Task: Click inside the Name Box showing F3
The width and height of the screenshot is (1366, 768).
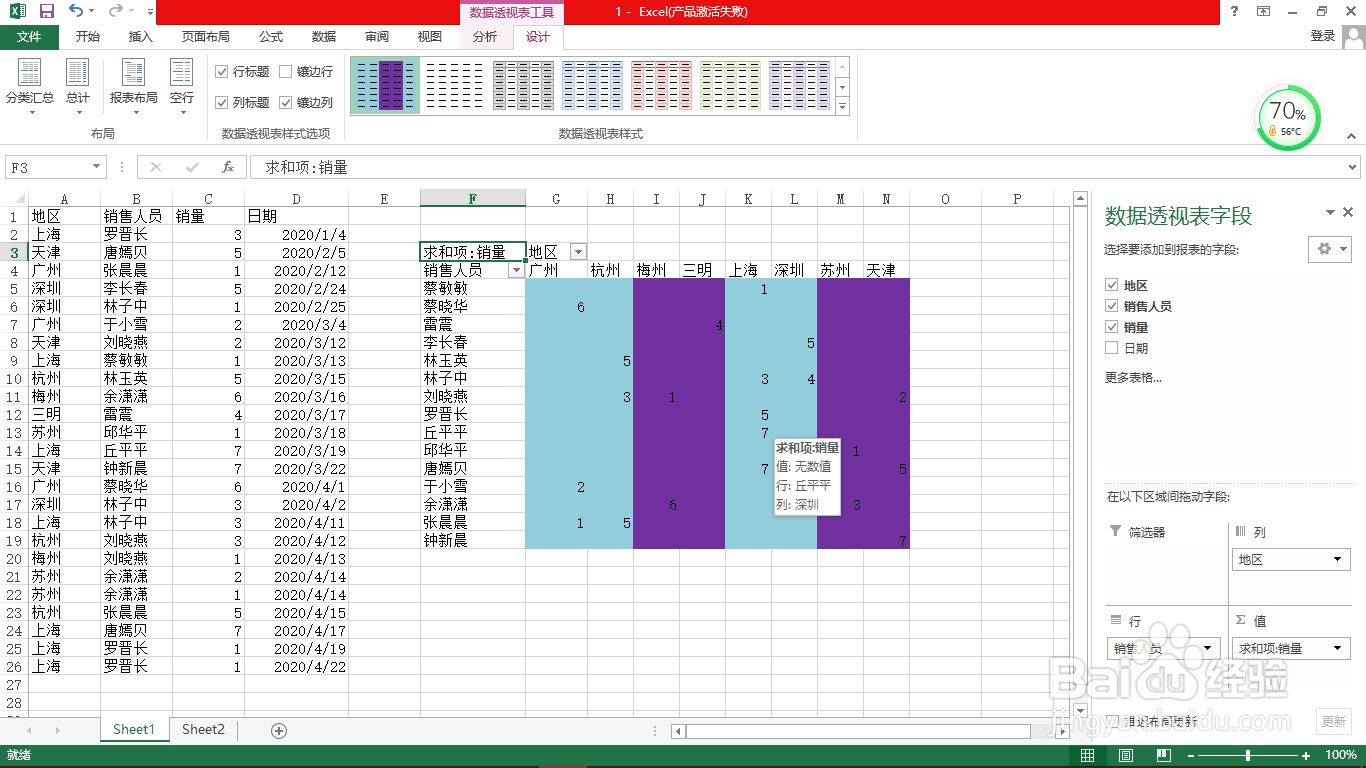Action: [45, 168]
